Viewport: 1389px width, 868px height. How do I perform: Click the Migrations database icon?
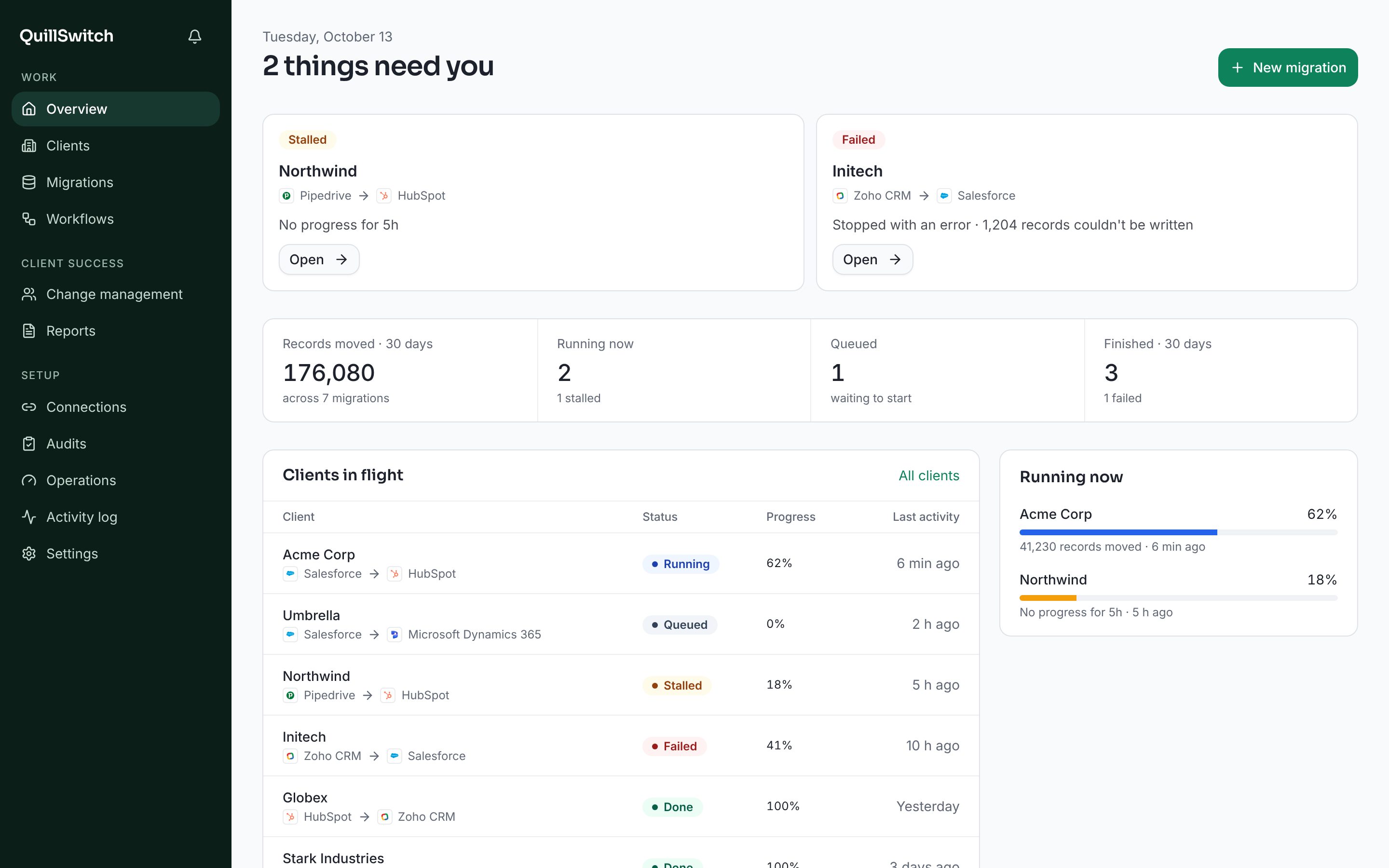(x=29, y=183)
